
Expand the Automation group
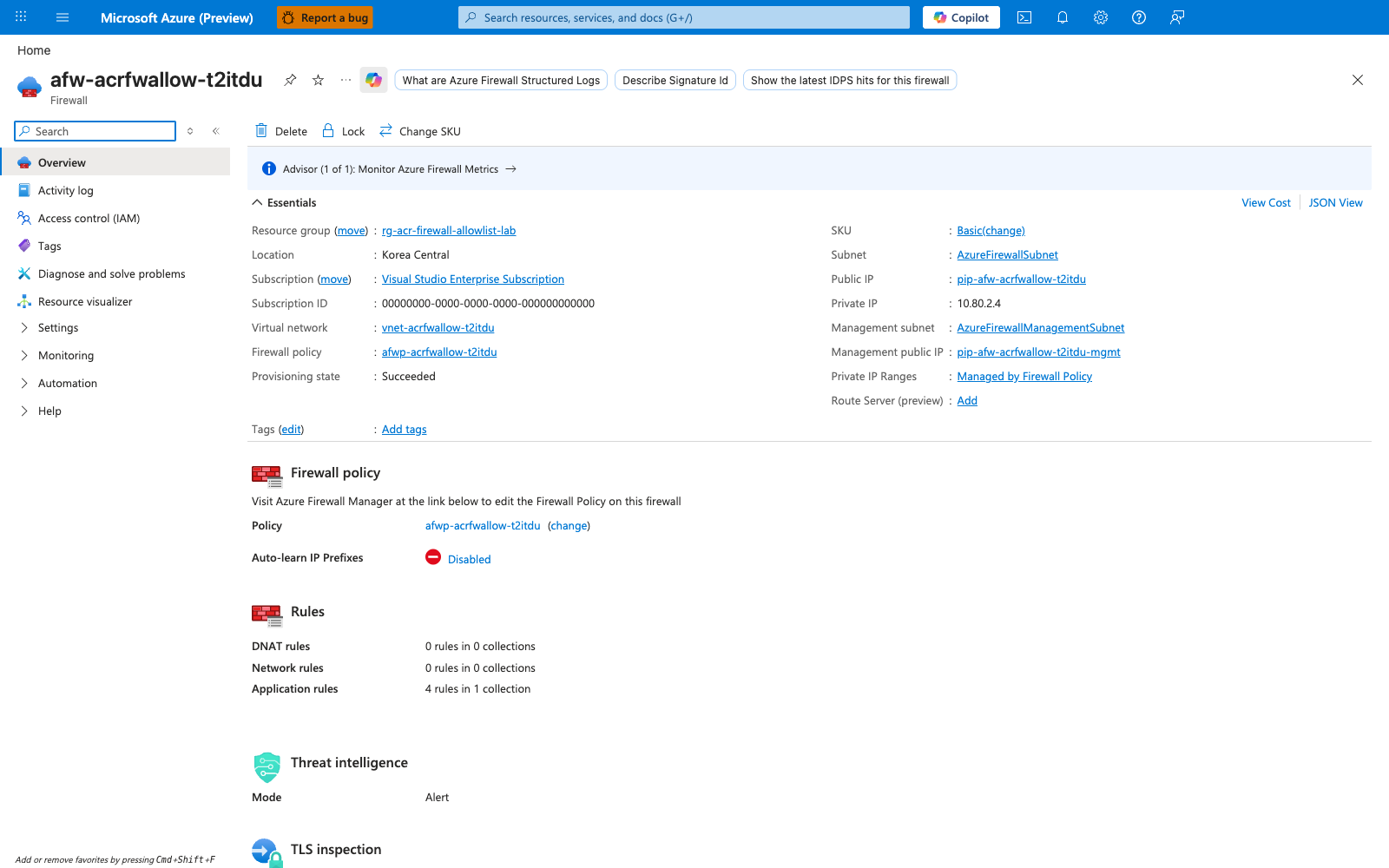click(115, 383)
